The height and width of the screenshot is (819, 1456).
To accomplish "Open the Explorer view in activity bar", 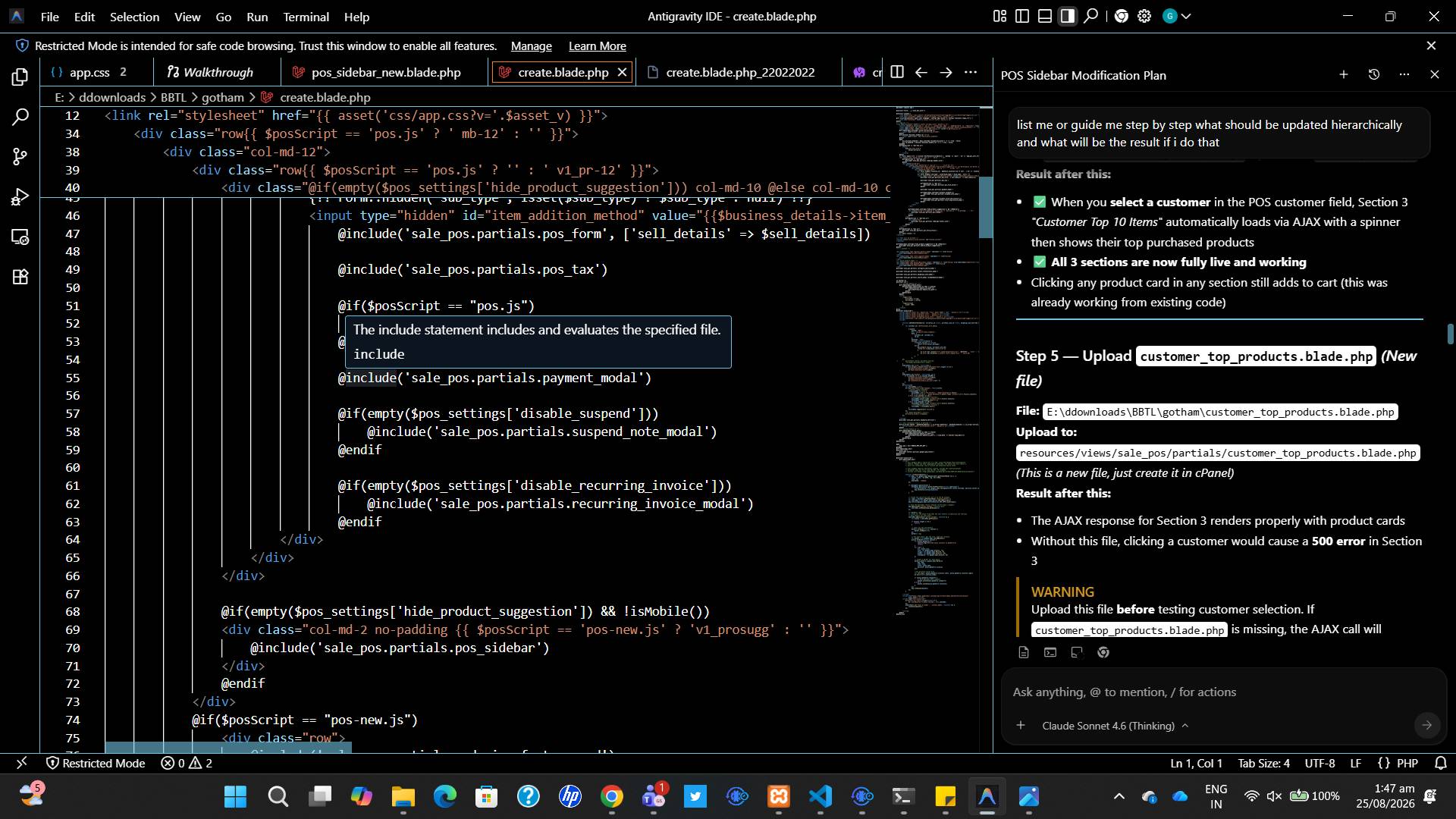I will pyautogui.click(x=20, y=77).
